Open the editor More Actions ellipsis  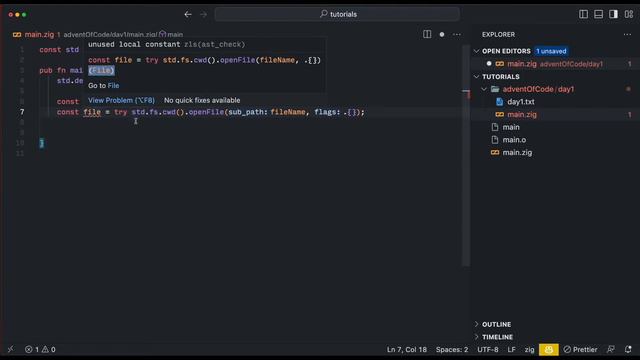[457, 34]
